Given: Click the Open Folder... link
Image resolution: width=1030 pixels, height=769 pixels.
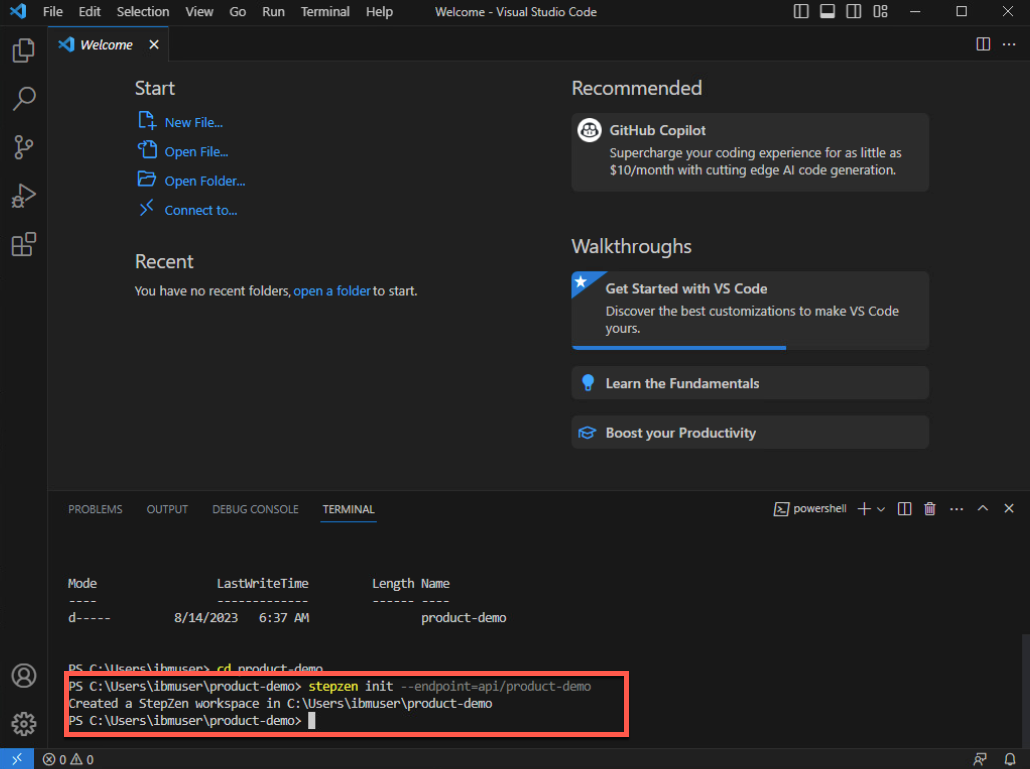Looking at the screenshot, I should tap(204, 181).
